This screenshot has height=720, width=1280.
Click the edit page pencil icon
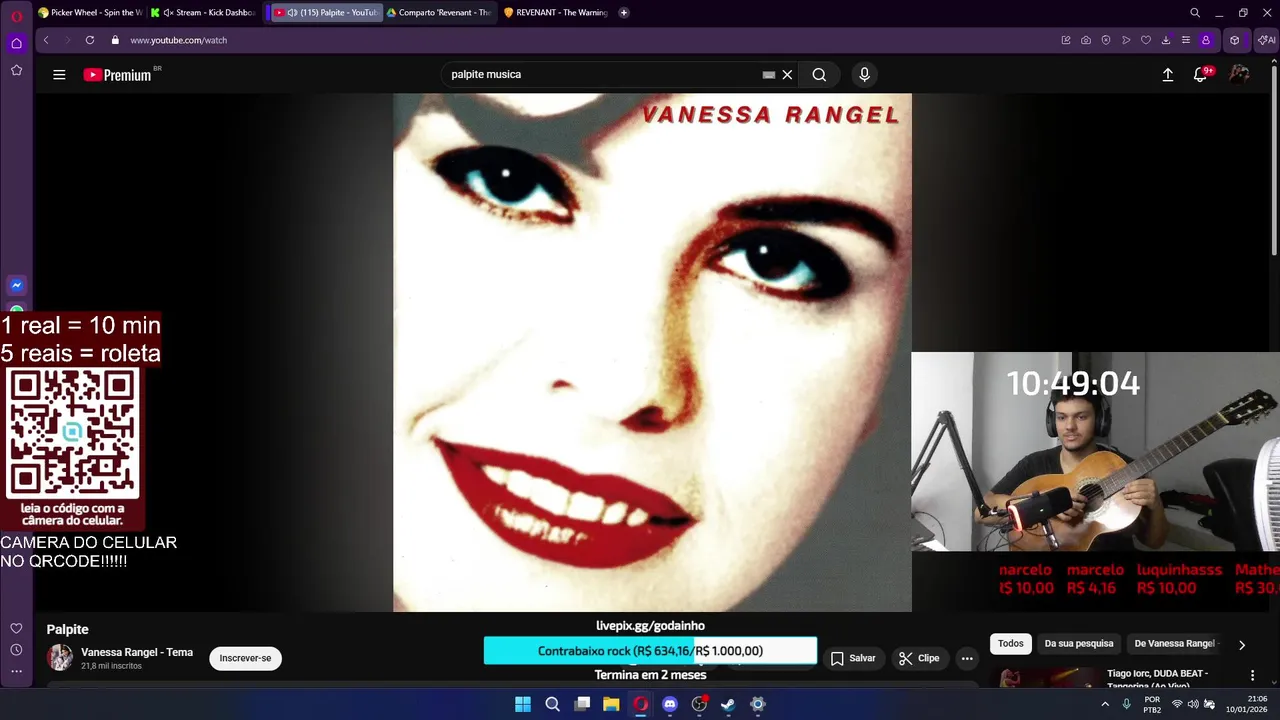pyautogui.click(x=1066, y=40)
